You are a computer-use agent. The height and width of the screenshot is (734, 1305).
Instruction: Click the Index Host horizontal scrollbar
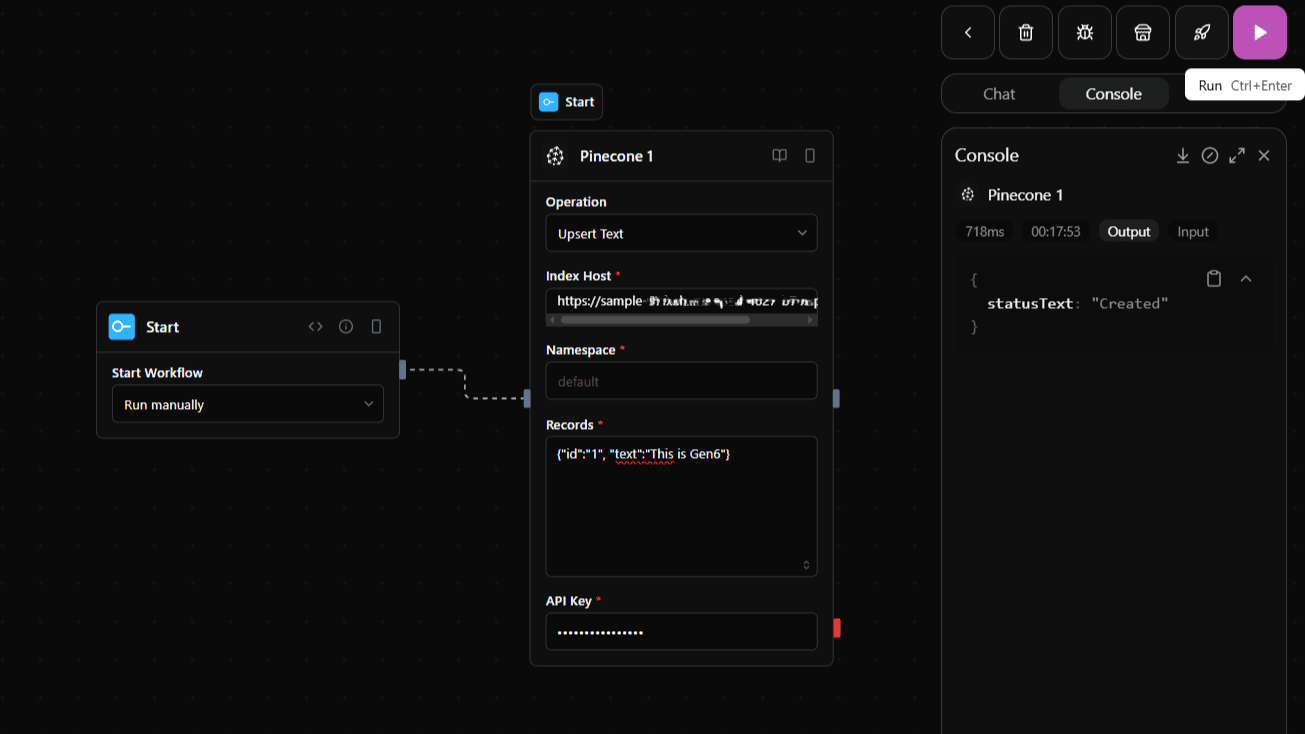655,320
